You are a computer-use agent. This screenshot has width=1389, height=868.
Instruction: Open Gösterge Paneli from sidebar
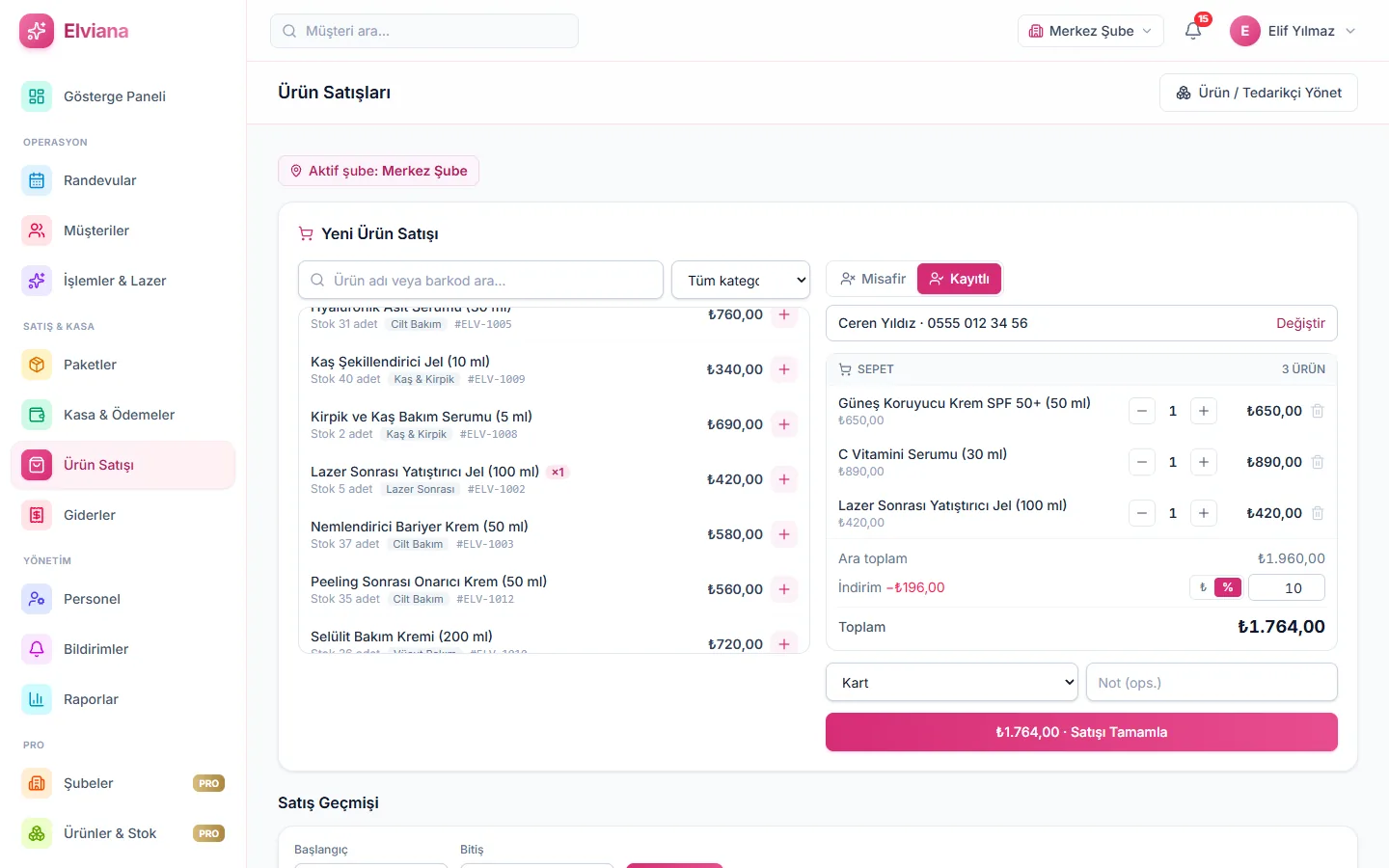pos(123,96)
